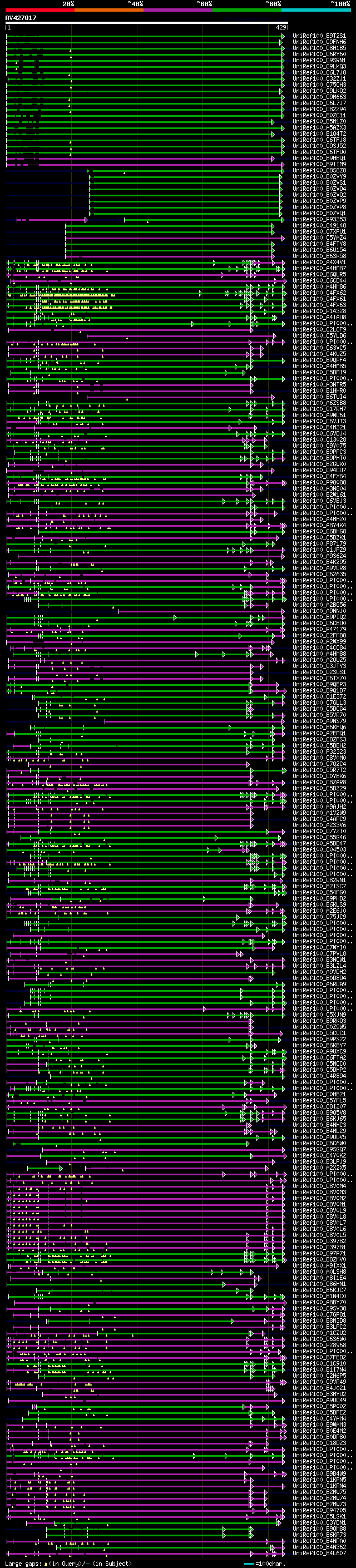
Task: Click UniRef100_C3YDN1 hit
Action: point(319,1522)
